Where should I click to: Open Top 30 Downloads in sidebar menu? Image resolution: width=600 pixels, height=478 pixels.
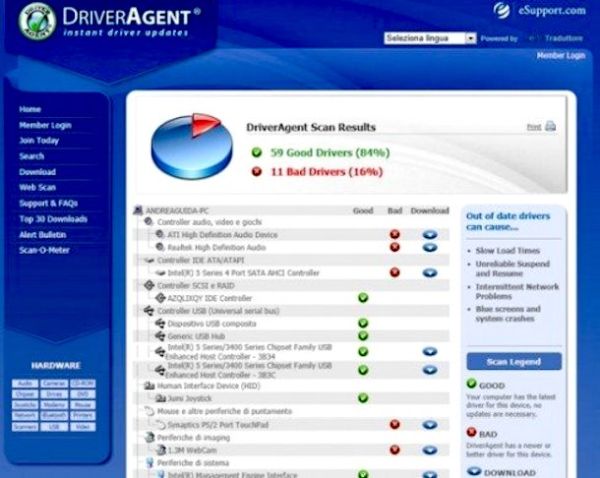tap(53, 219)
